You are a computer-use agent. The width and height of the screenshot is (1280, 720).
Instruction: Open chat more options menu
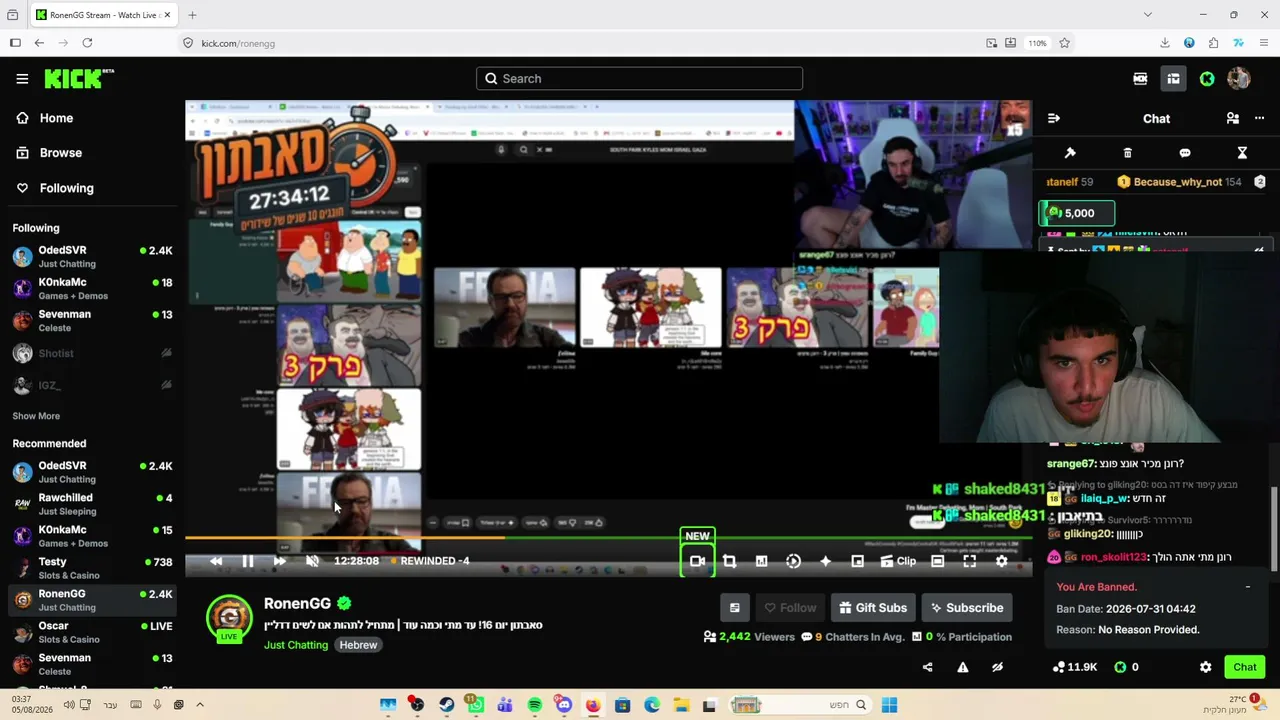pyautogui.click(x=1259, y=118)
